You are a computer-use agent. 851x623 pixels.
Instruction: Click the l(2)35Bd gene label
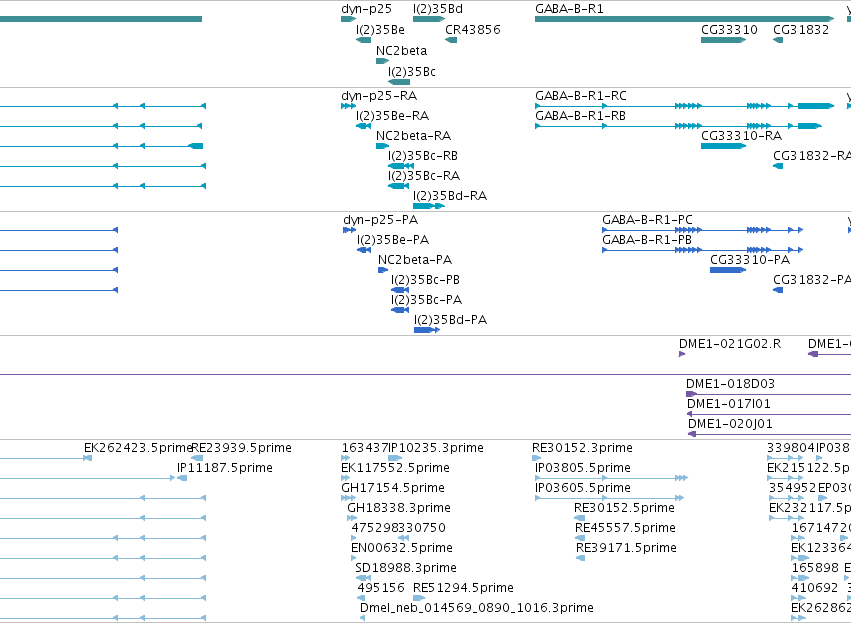438,9
